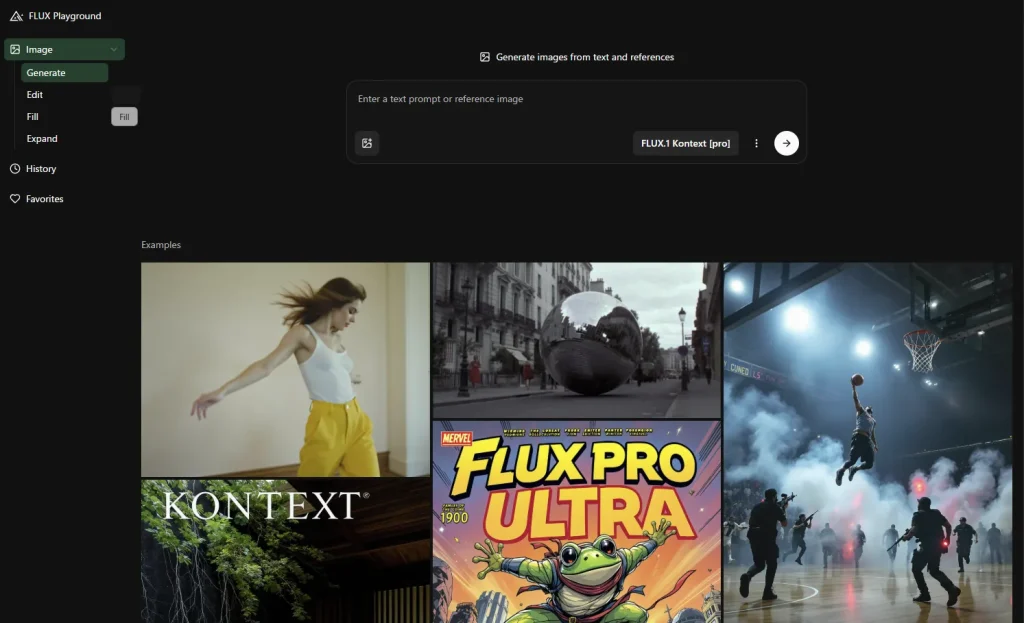Click the Image section icon in sidebar
The width and height of the screenshot is (1024, 623).
coord(15,49)
